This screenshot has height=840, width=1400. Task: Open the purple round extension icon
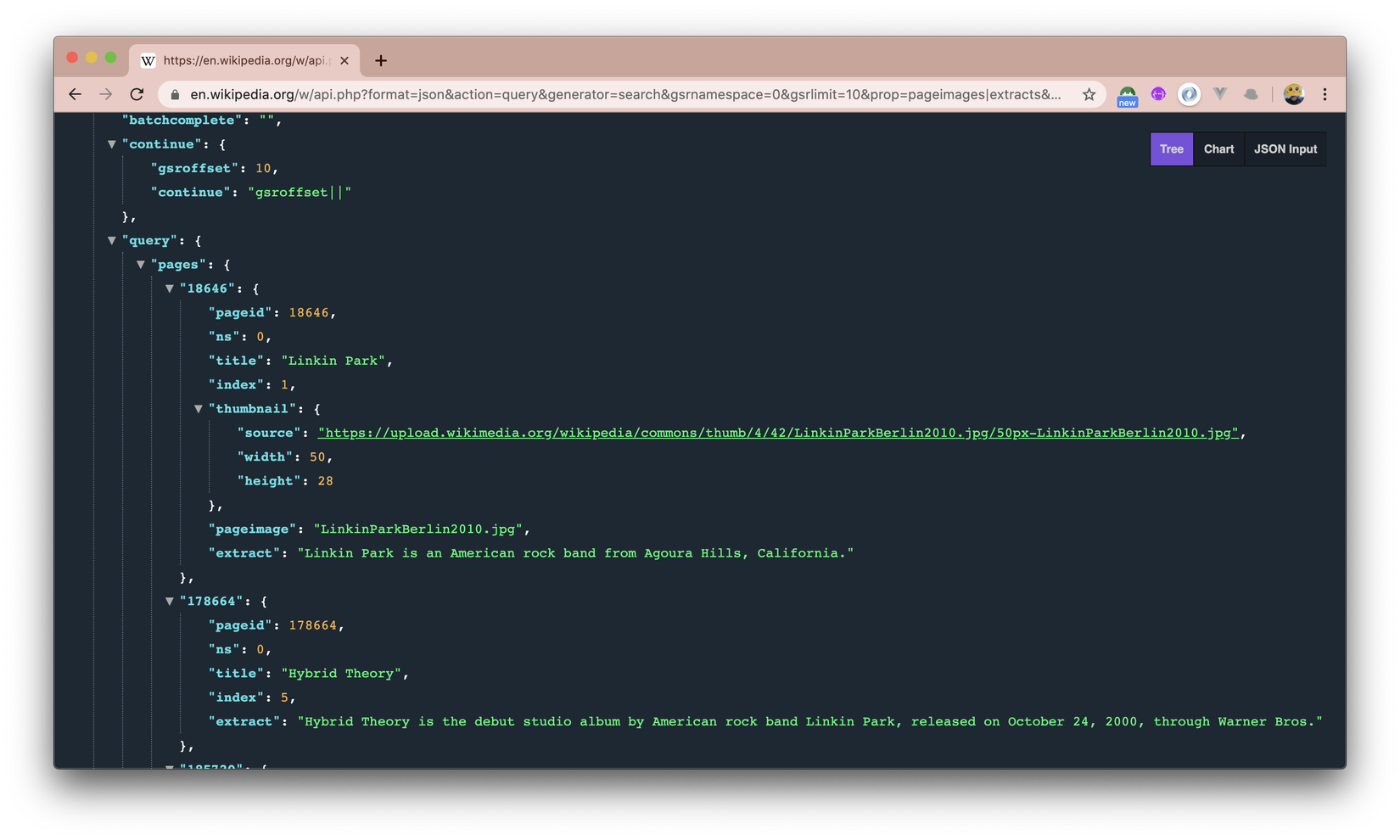(x=1158, y=94)
